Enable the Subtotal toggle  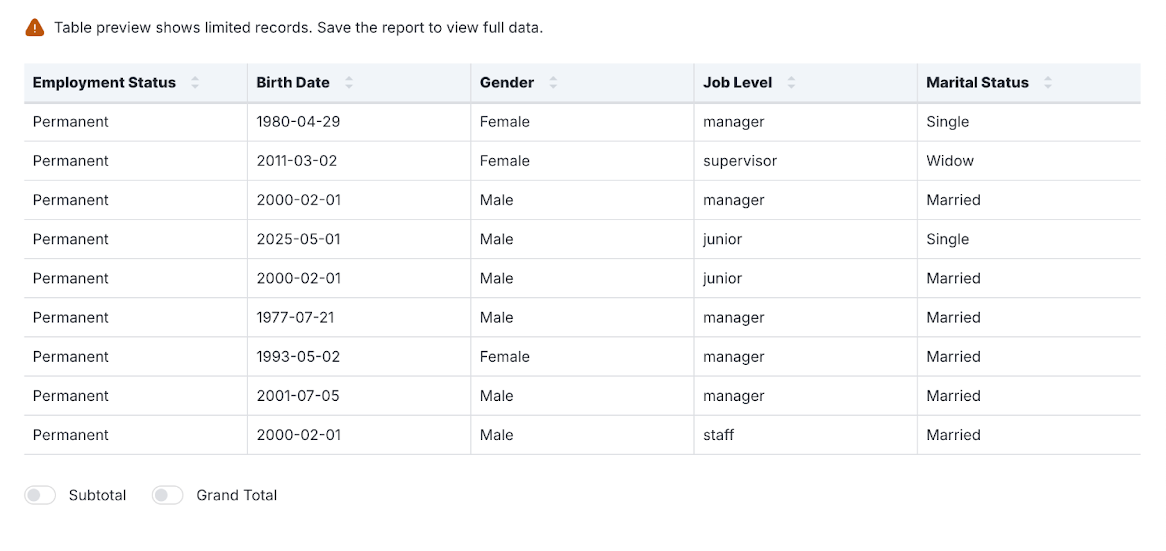[40, 495]
